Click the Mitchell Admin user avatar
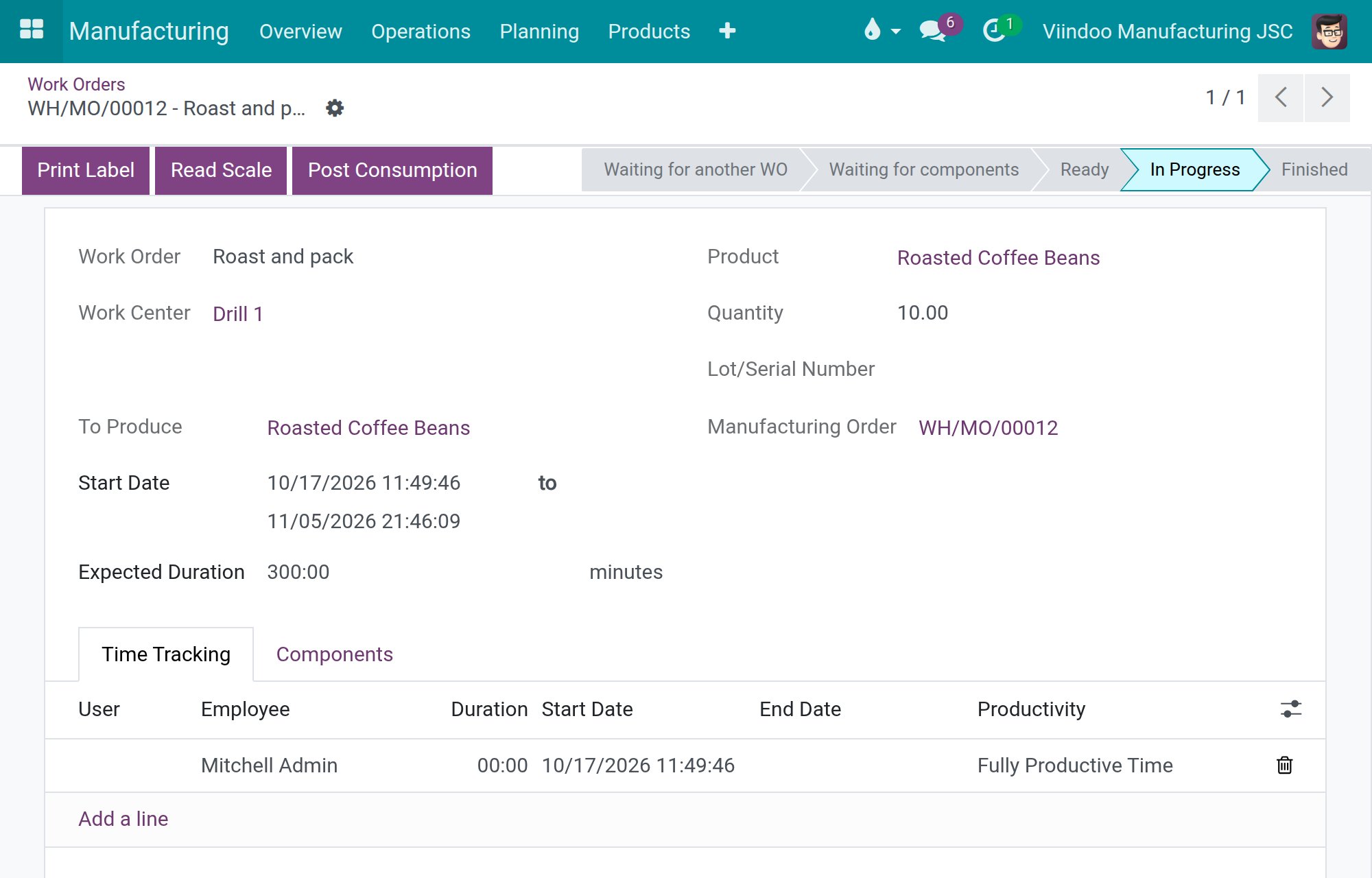The image size is (1372, 878). [1329, 31]
